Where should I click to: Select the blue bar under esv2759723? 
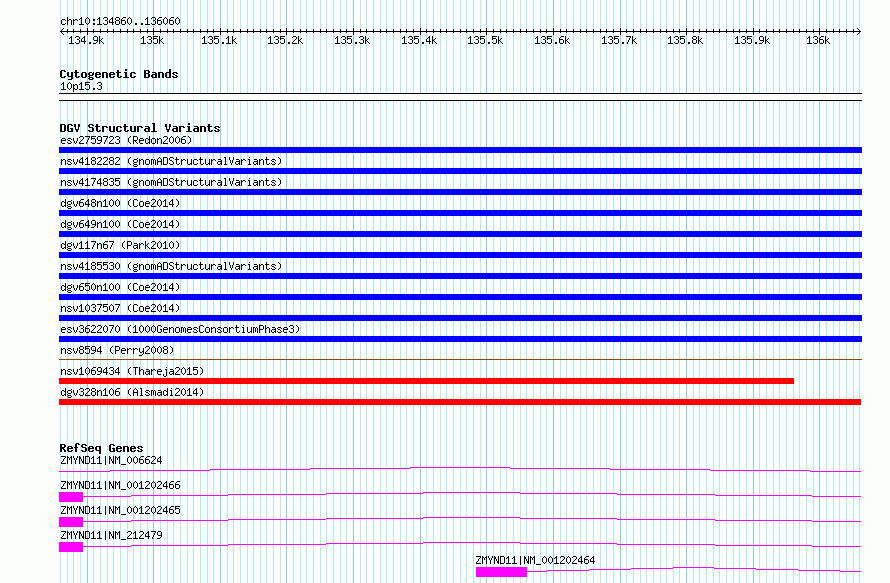coord(460,150)
